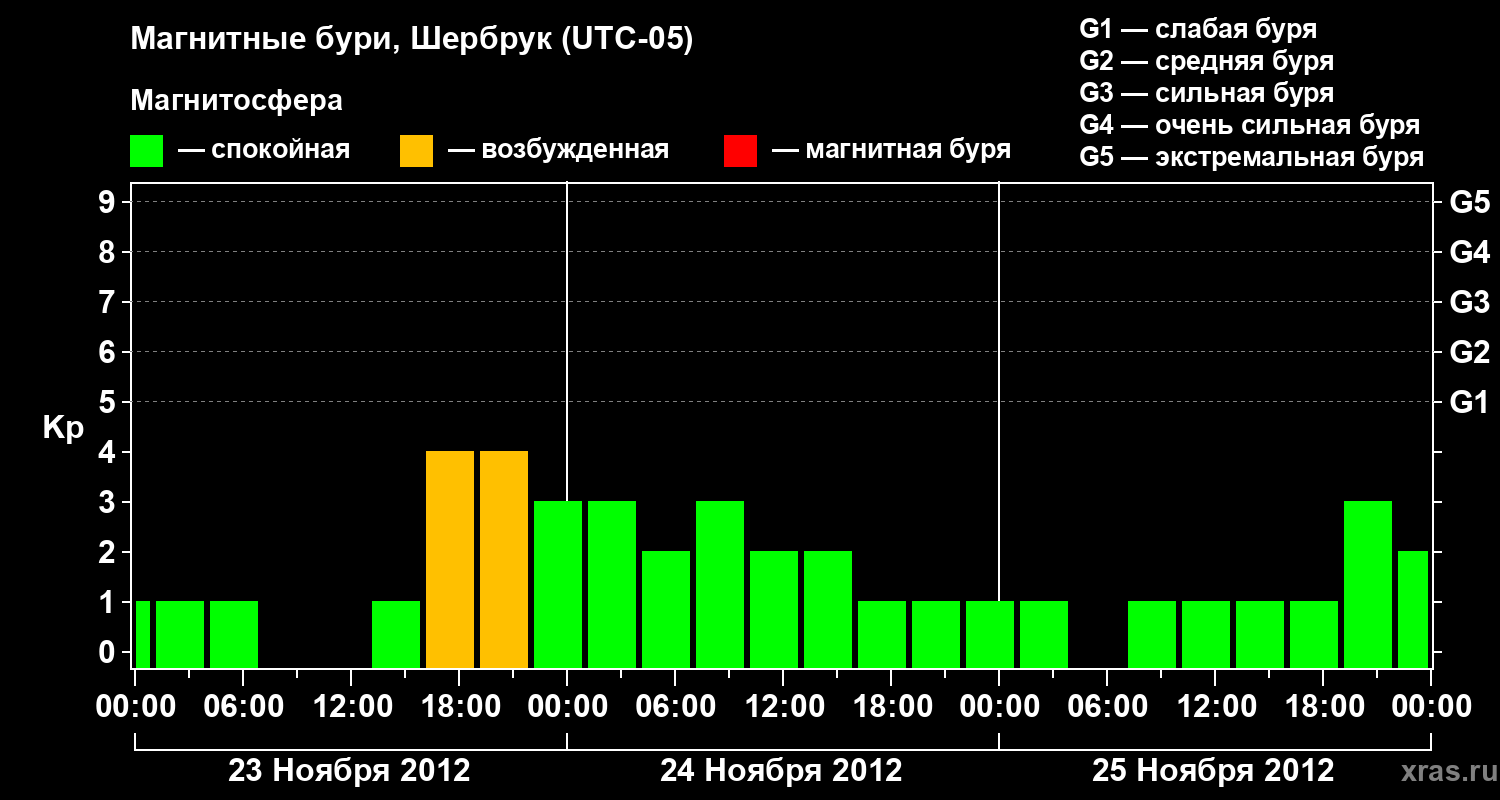Click Kp 2 bar around 05:00 on 24 November
This screenshot has height=800, width=1500.
click(x=666, y=609)
